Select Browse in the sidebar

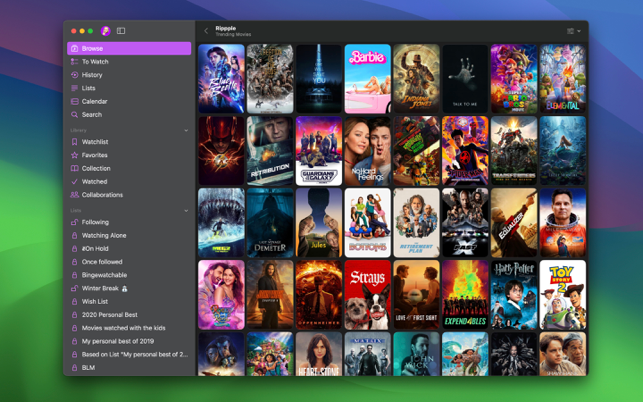click(129, 48)
